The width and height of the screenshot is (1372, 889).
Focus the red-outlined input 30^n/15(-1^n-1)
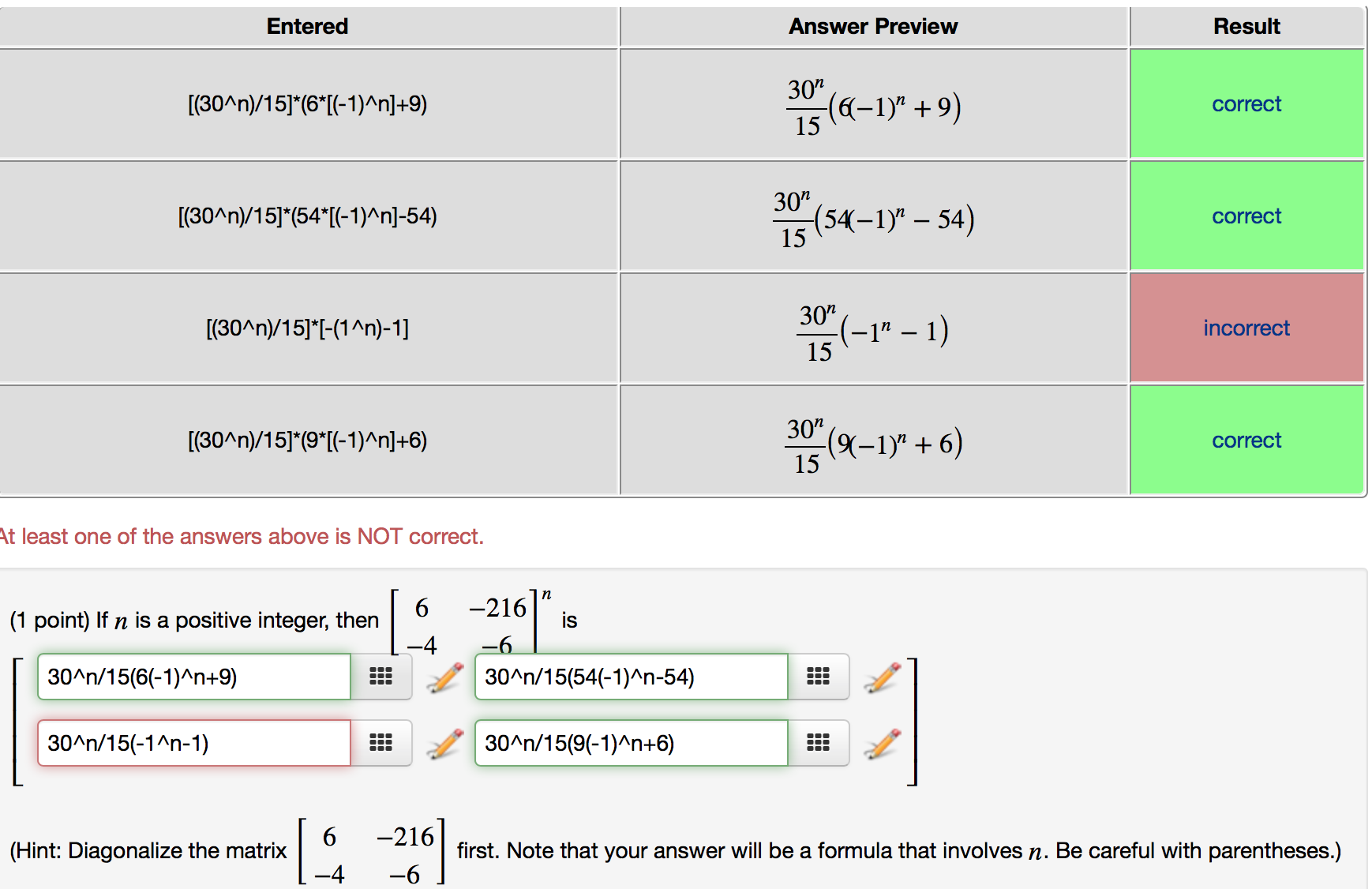click(194, 743)
